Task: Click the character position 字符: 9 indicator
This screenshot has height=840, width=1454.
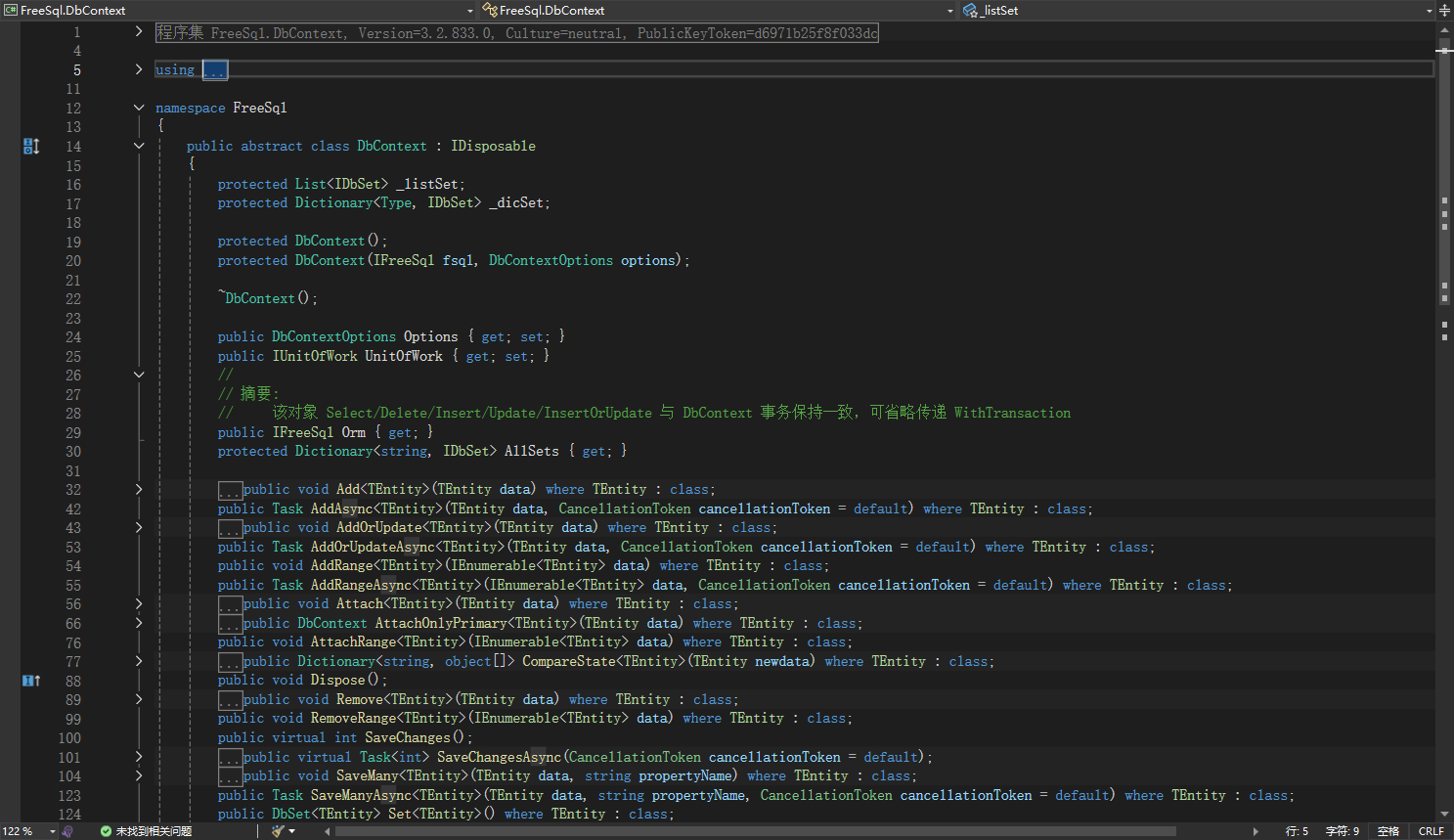Action: click(x=1343, y=831)
